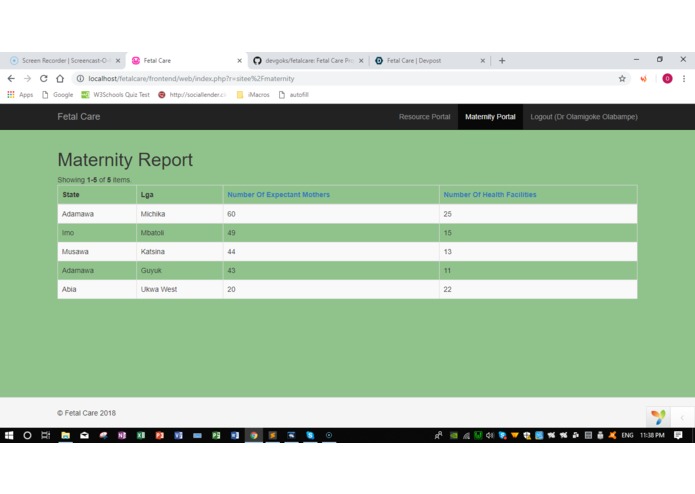Click the Yii debug toolbar logo
The height and width of the screenshot is (494, 695).
[x=658, y=416]
